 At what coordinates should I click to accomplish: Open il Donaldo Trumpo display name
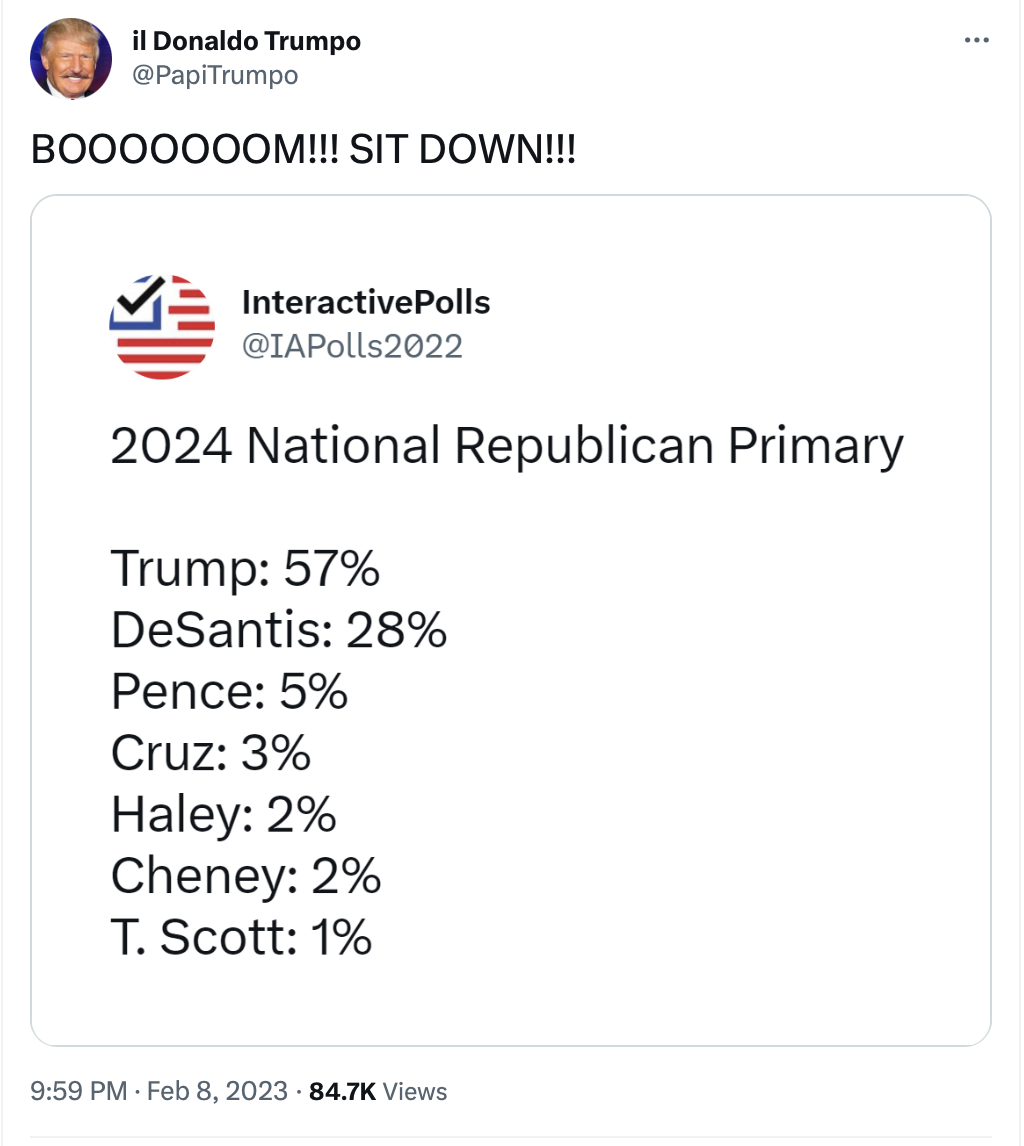click(246, 41)
